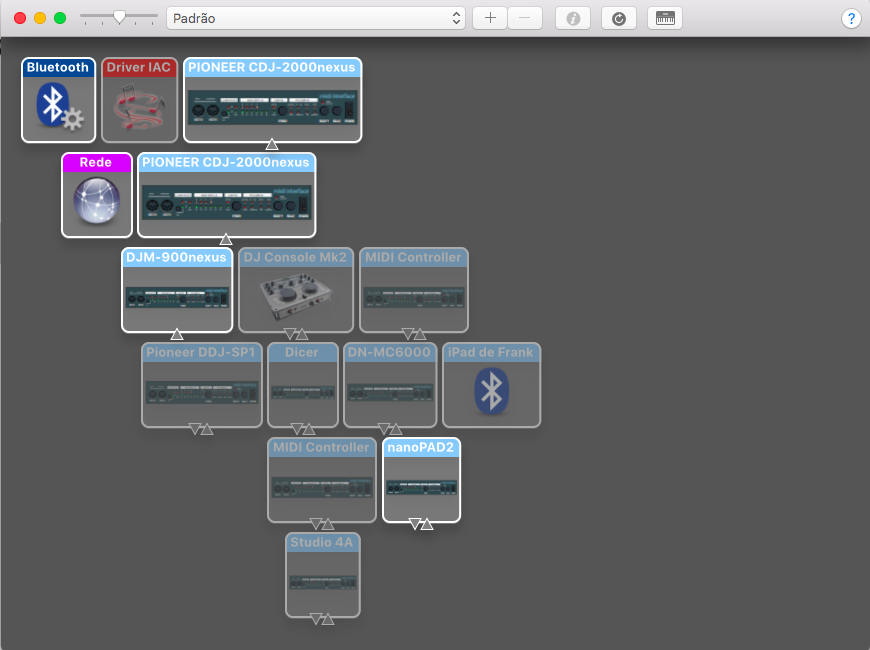Select the Rede network device

pyautogui.click(x=97, y=195)
